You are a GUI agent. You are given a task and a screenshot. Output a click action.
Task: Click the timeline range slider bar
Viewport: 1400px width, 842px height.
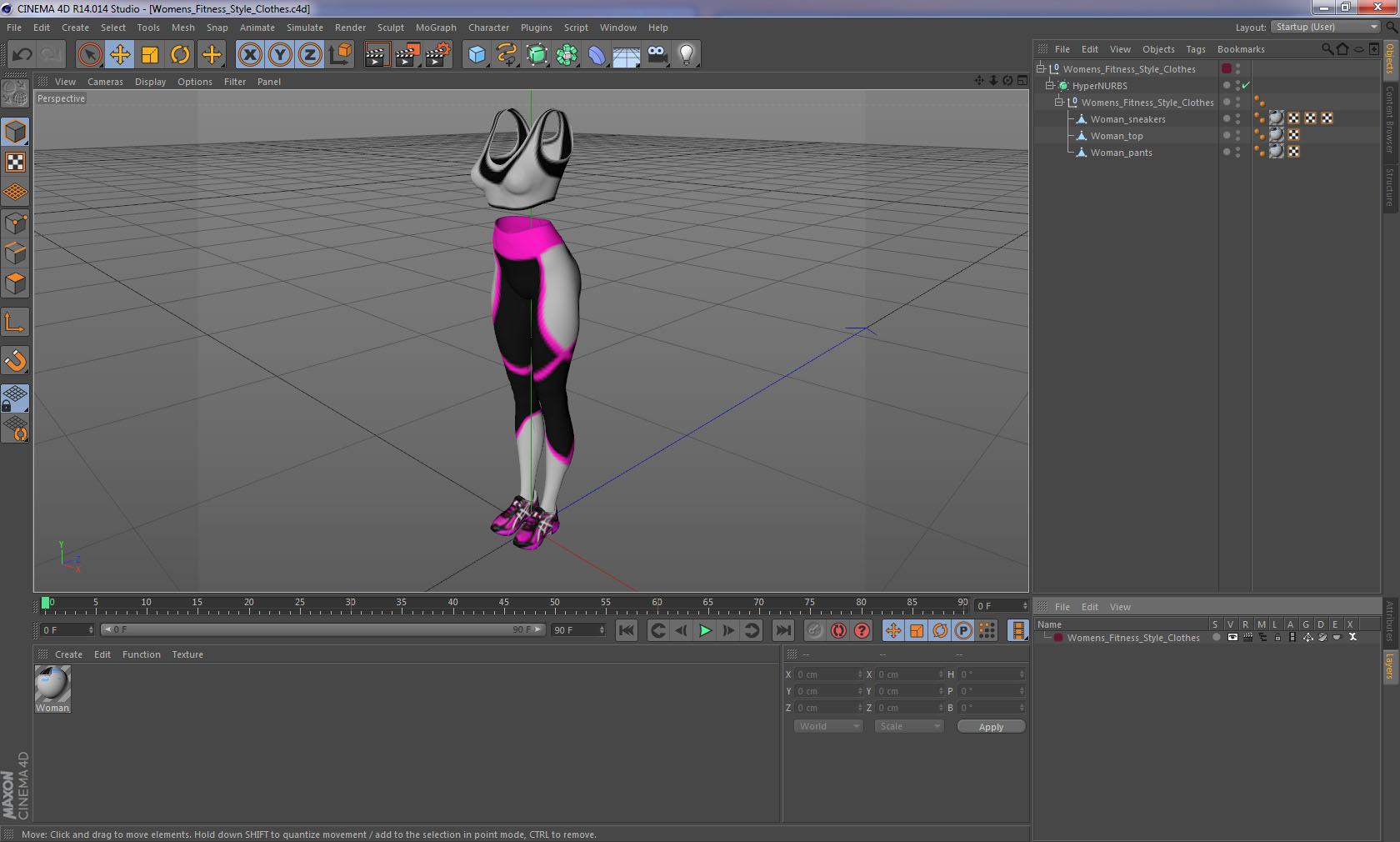[x=322, y=629]
